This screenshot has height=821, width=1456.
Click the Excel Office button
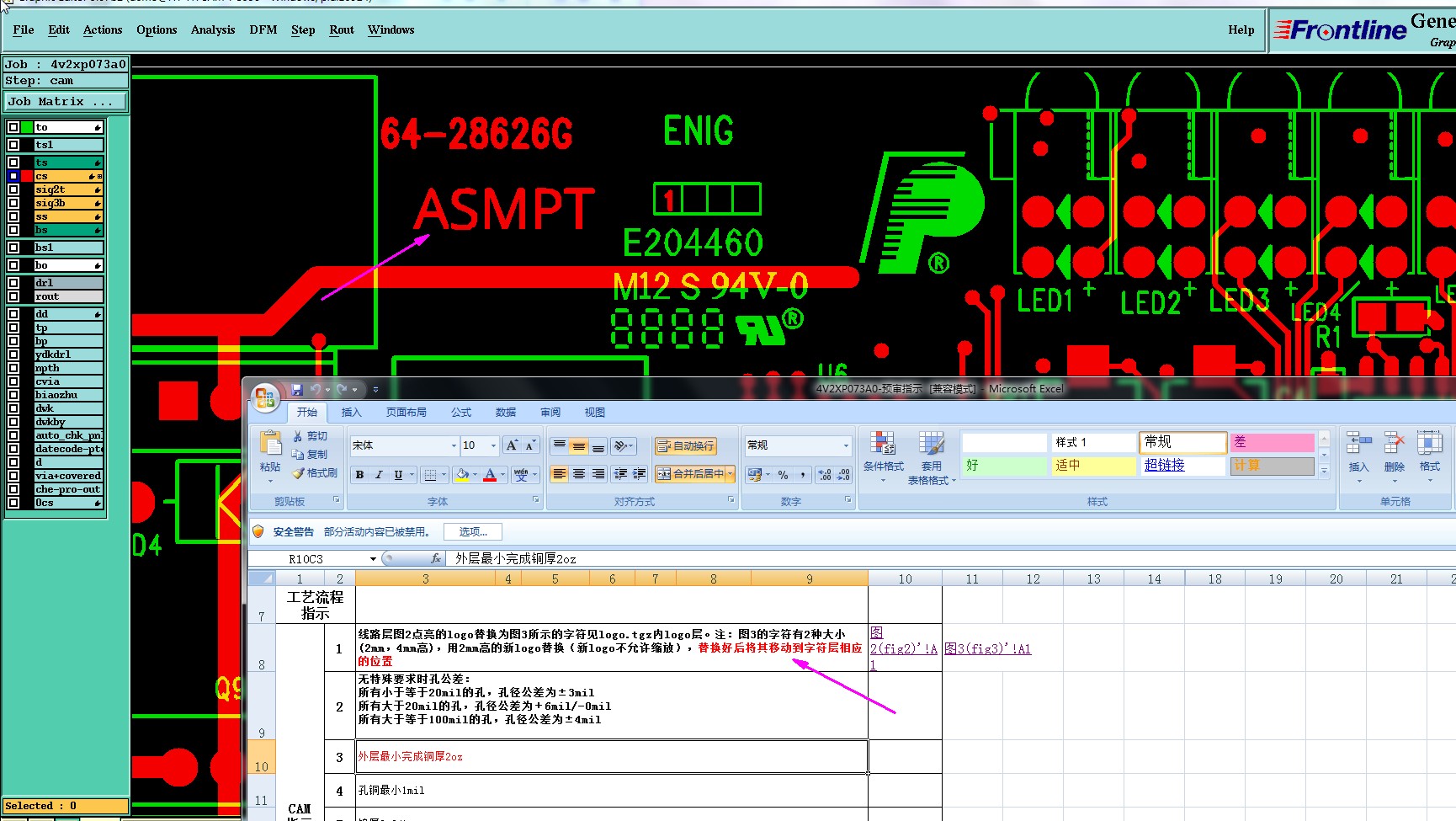(265, 397)
